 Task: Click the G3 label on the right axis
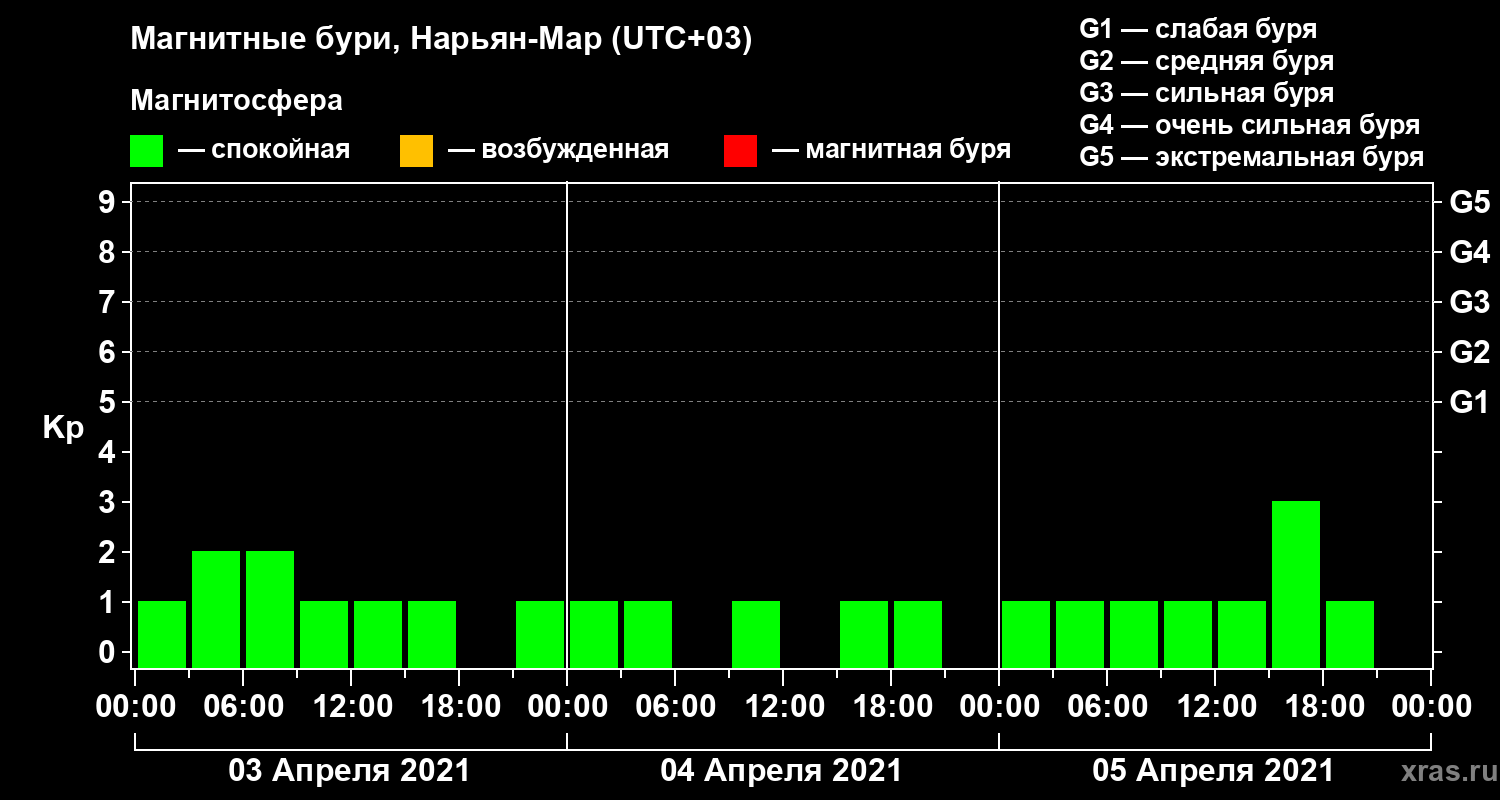[x=1470, y=303]
